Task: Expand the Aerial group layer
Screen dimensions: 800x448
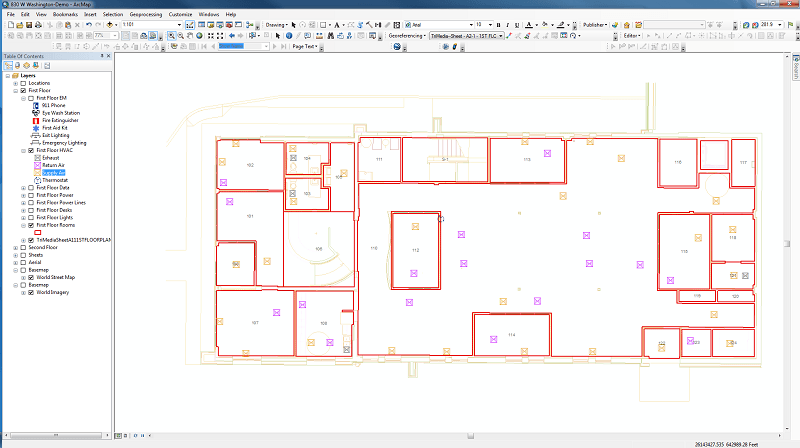Action: pos(15,262)
